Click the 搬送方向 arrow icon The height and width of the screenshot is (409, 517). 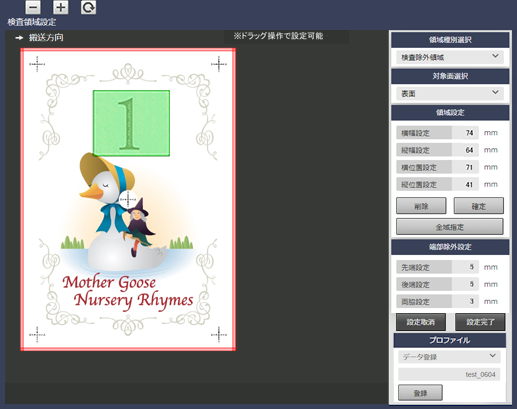(x=19, y=38)
